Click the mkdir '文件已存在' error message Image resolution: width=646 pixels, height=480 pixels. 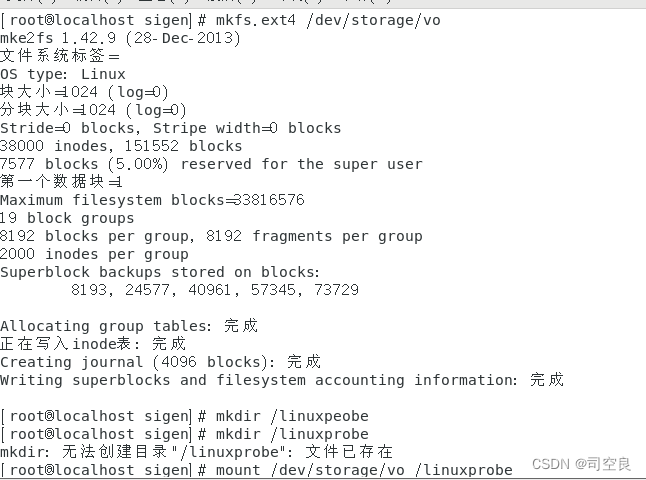(349, 452)
